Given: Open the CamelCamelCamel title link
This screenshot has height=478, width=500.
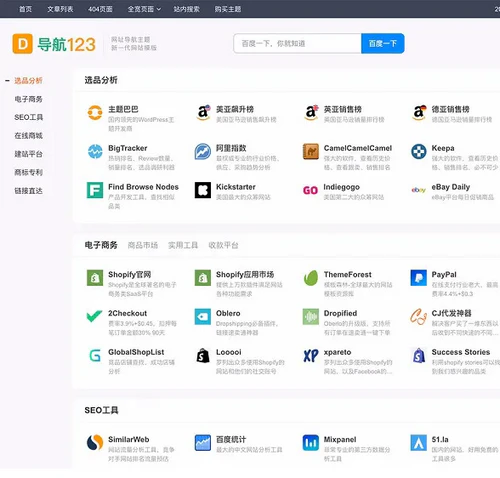Looking at the screenshot, I should pyautogui.click(x=358, y=148).
